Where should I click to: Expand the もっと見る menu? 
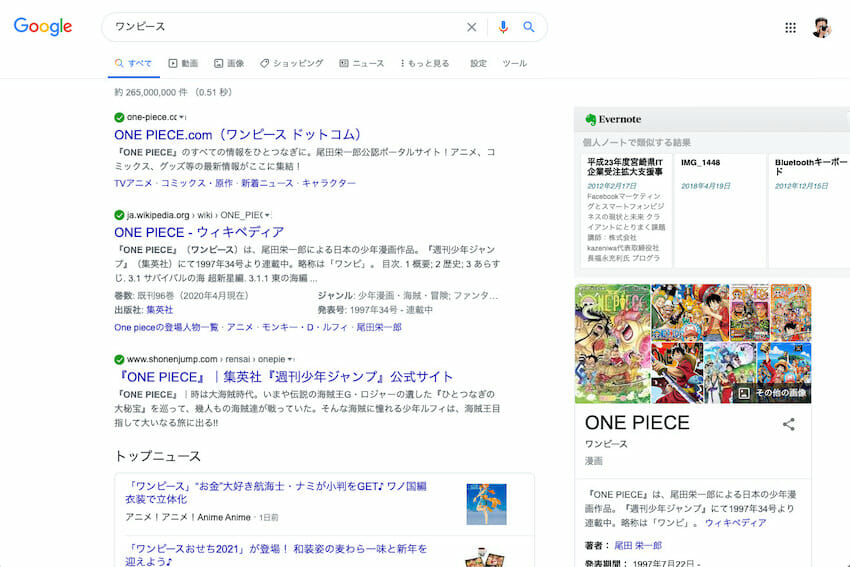(x=425, y=63)
